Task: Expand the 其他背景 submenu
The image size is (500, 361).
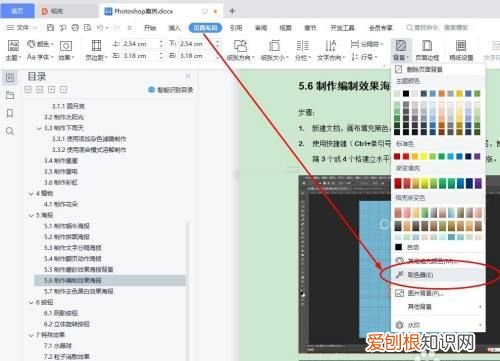Action: (438, 306)
